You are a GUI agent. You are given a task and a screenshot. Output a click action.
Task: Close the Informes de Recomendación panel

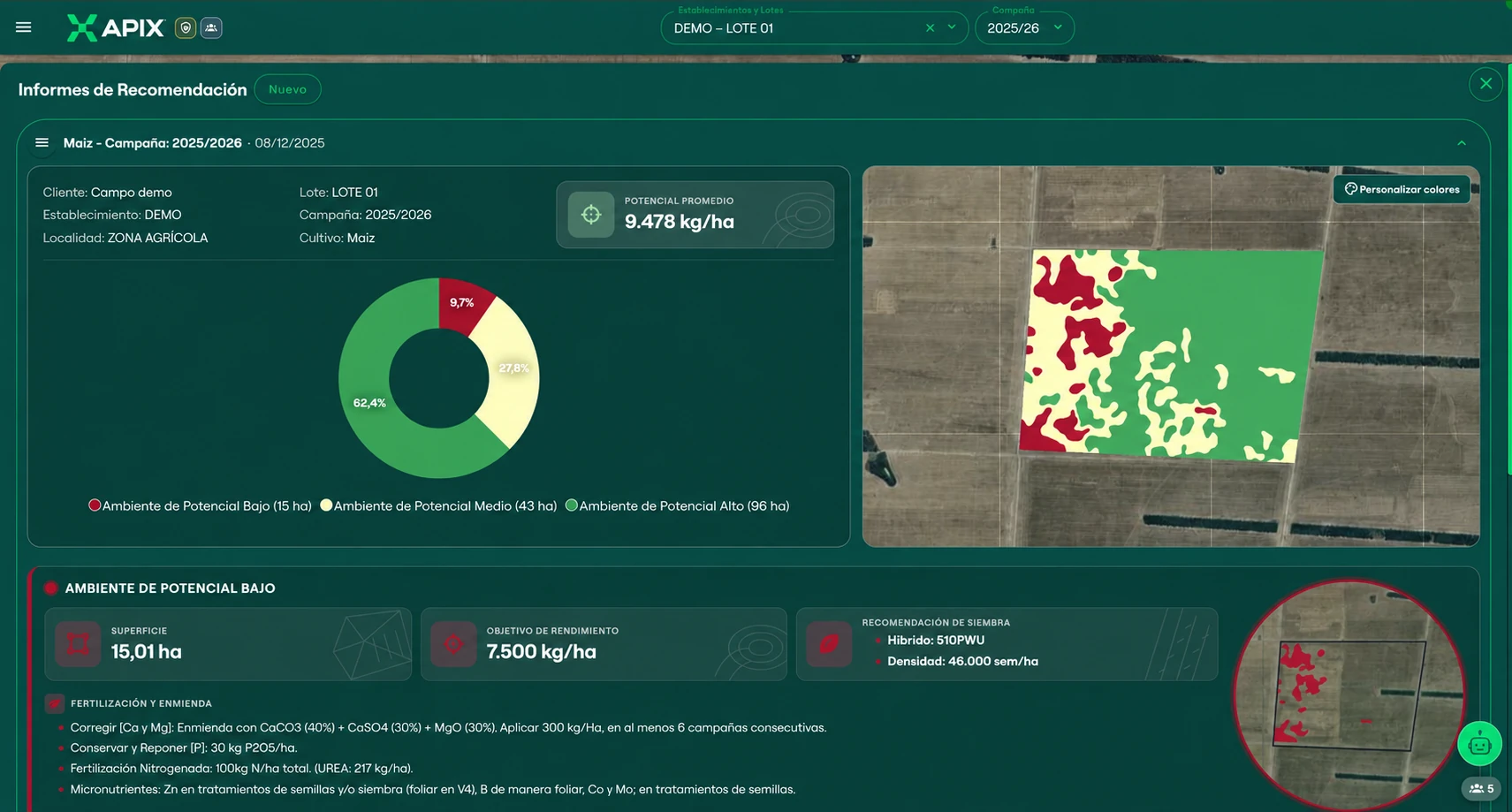[x=1485, y=84]
